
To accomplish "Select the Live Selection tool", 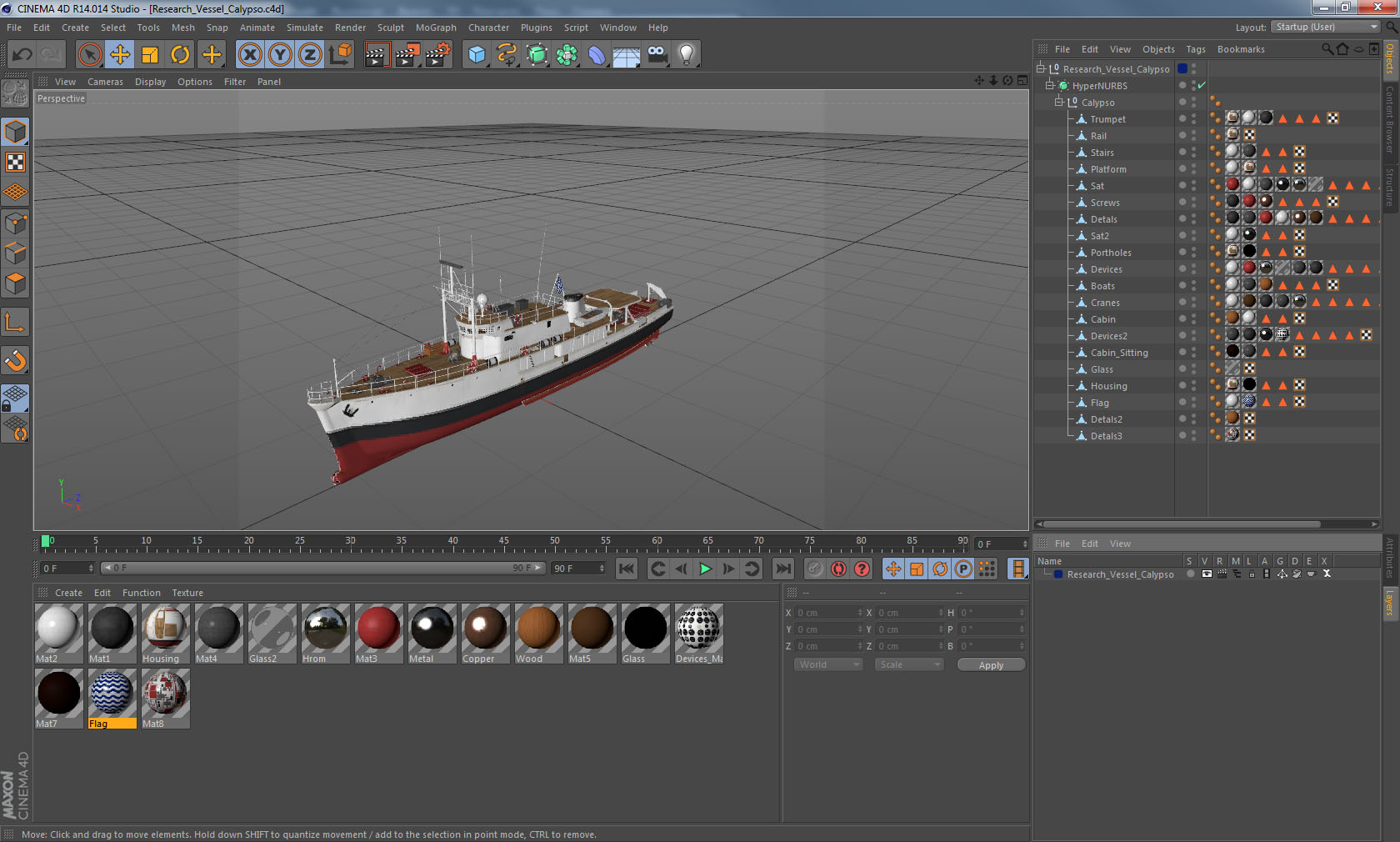I will (x=89, y=55).
